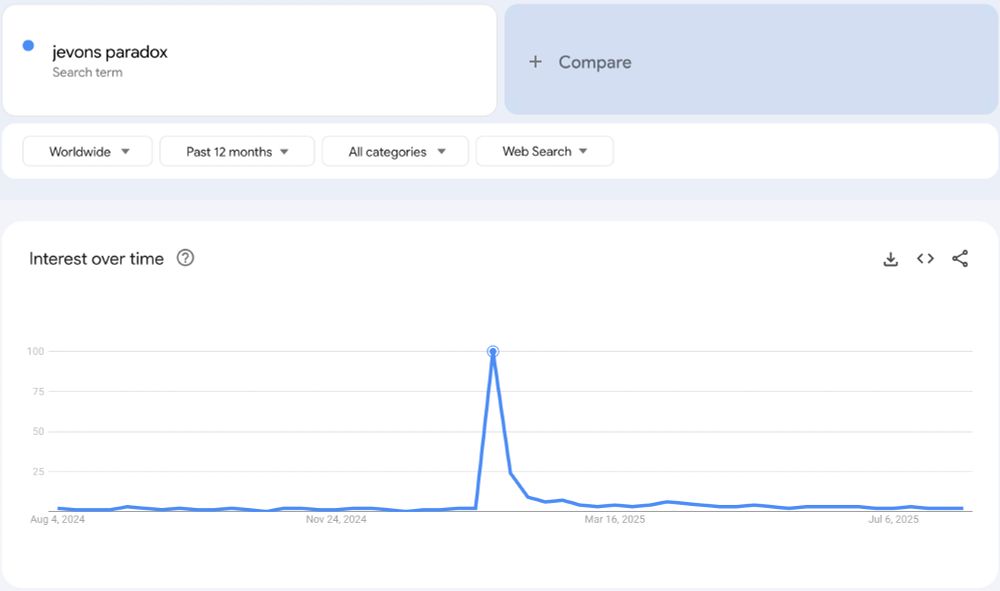Open the embed code icon
The height and width of the screenshot is (591, 1000).
coord(925,258)
